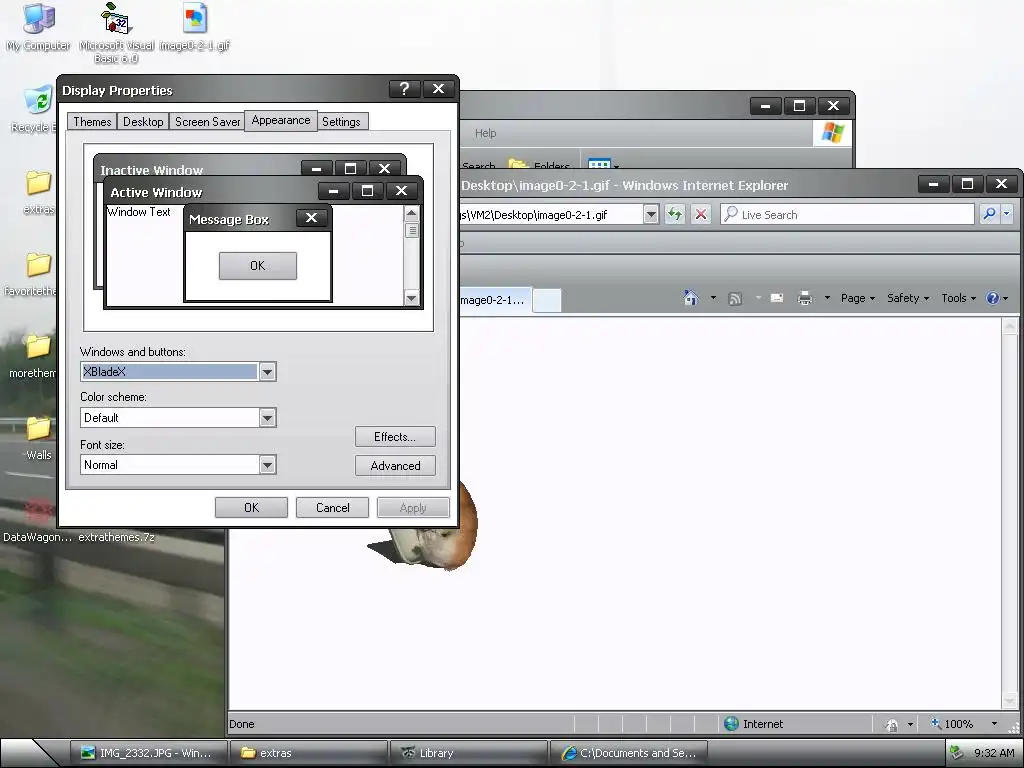Click the Views icon in Explorer window

599,163
